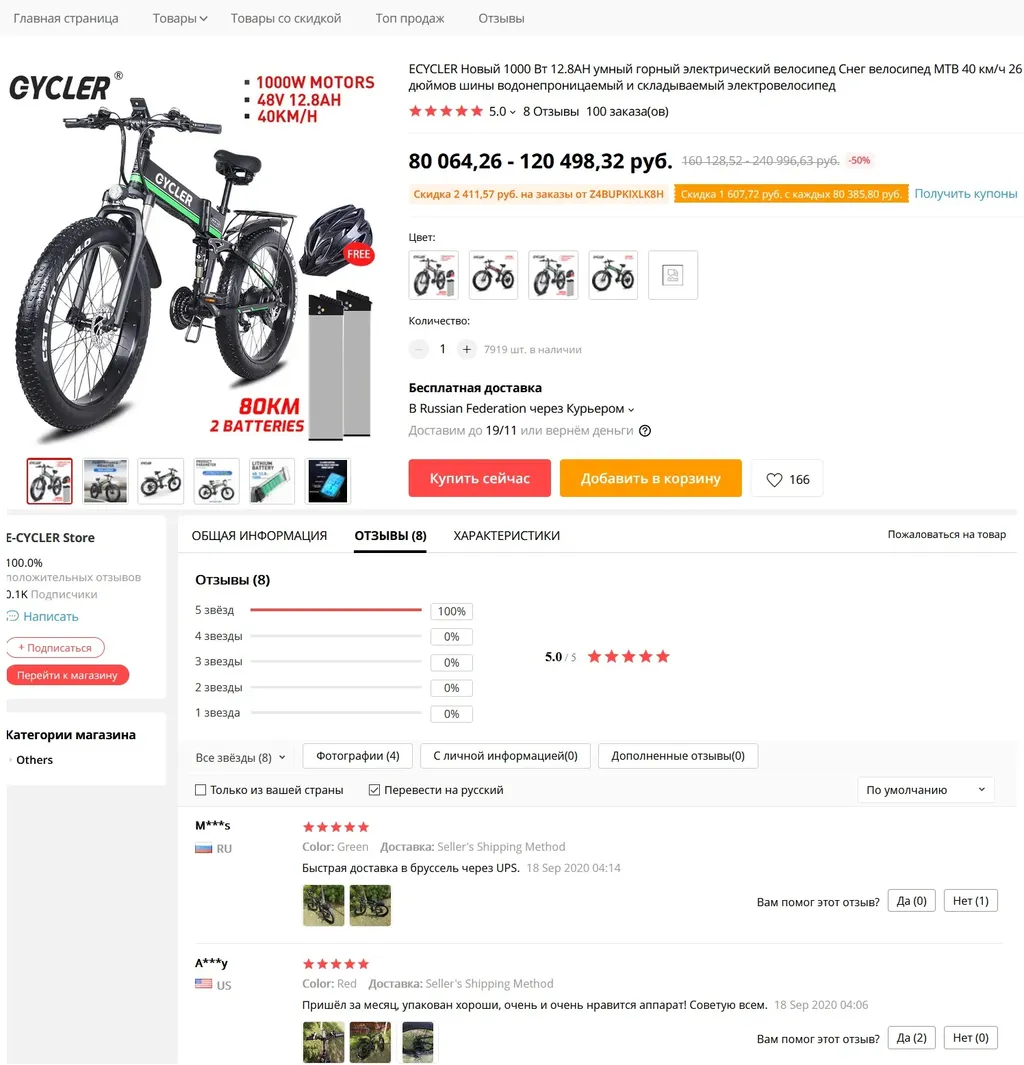Click the Добавить в корзину button
Viewport: 1024px width, 1065px height.
pyautogui.click(x=651, y=478)
